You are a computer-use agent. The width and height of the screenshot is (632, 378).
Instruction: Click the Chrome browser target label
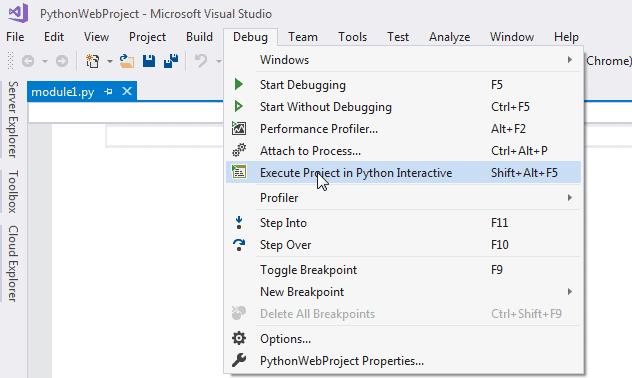click(x=608, y=61)
